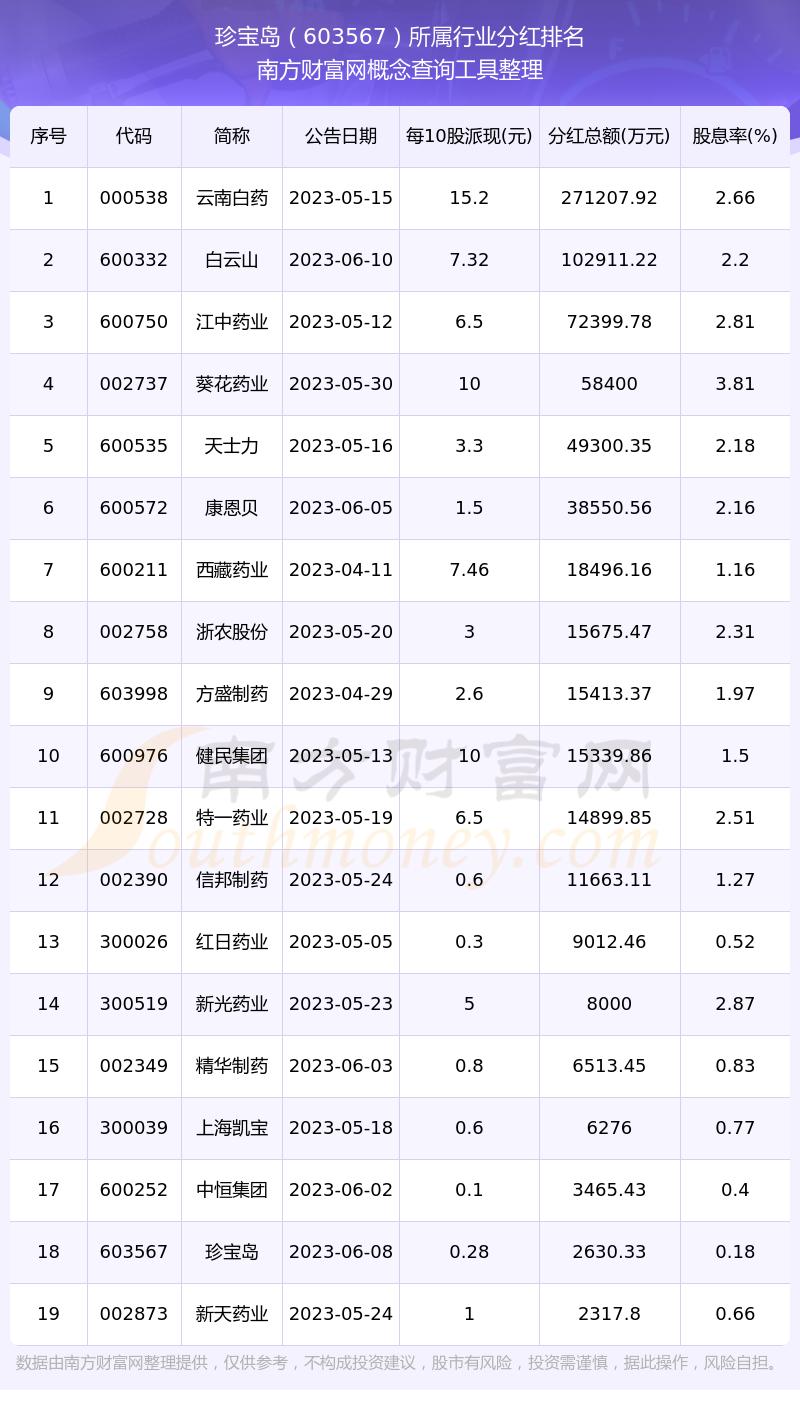800x1412 pixels.
Task: Click total dividend 15339.86
Action: (610, 756)
